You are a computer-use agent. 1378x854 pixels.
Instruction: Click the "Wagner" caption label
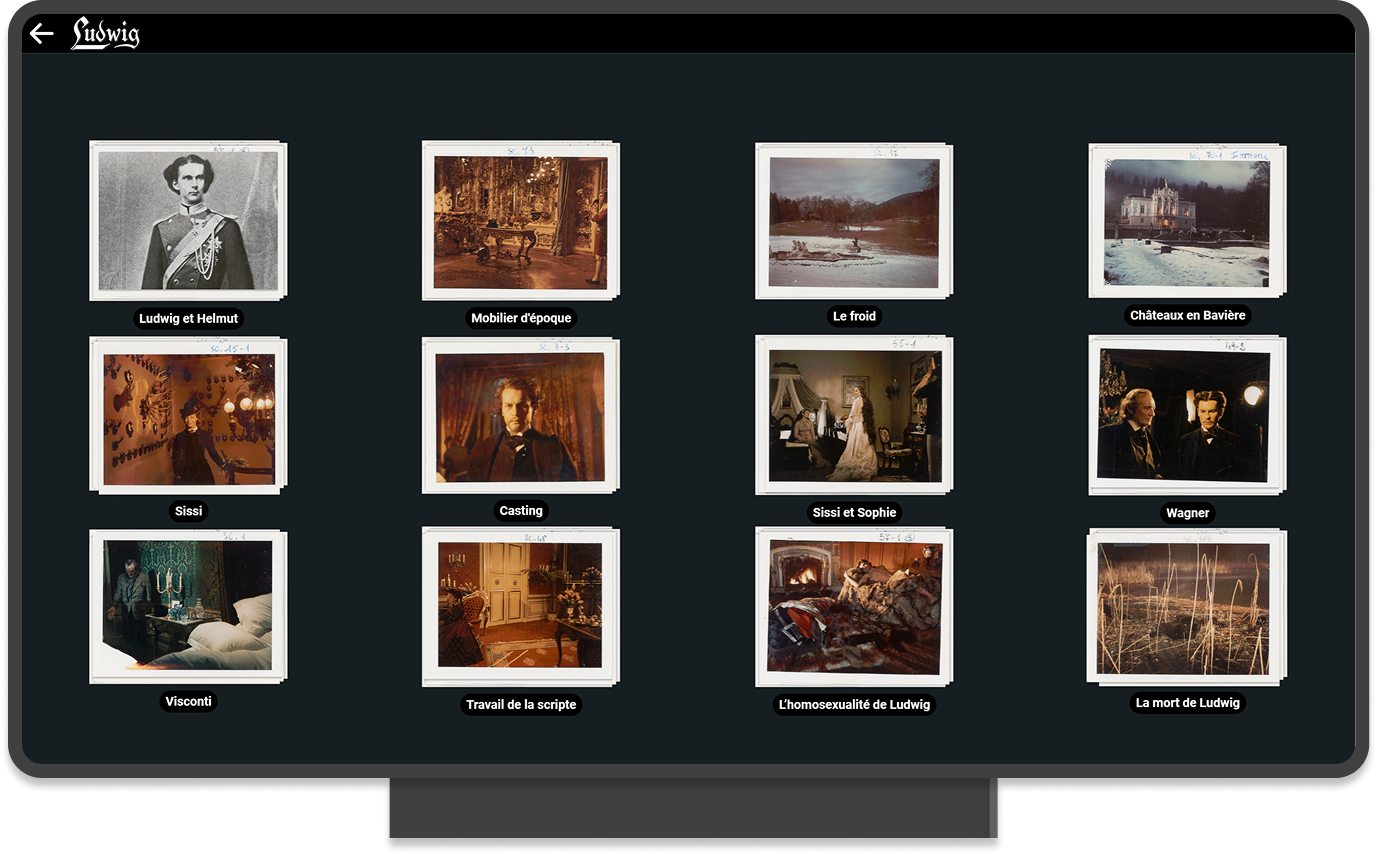click(1187, 513)
